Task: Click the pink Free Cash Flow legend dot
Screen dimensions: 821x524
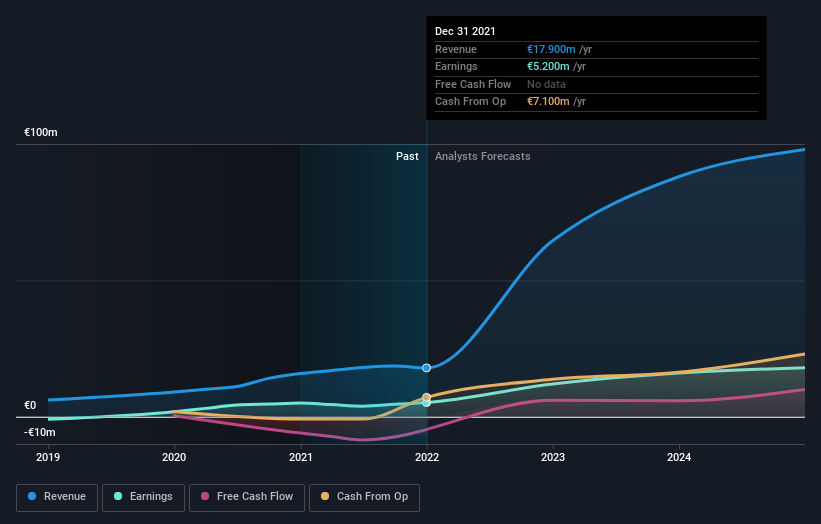Action: tap(205, 496)
